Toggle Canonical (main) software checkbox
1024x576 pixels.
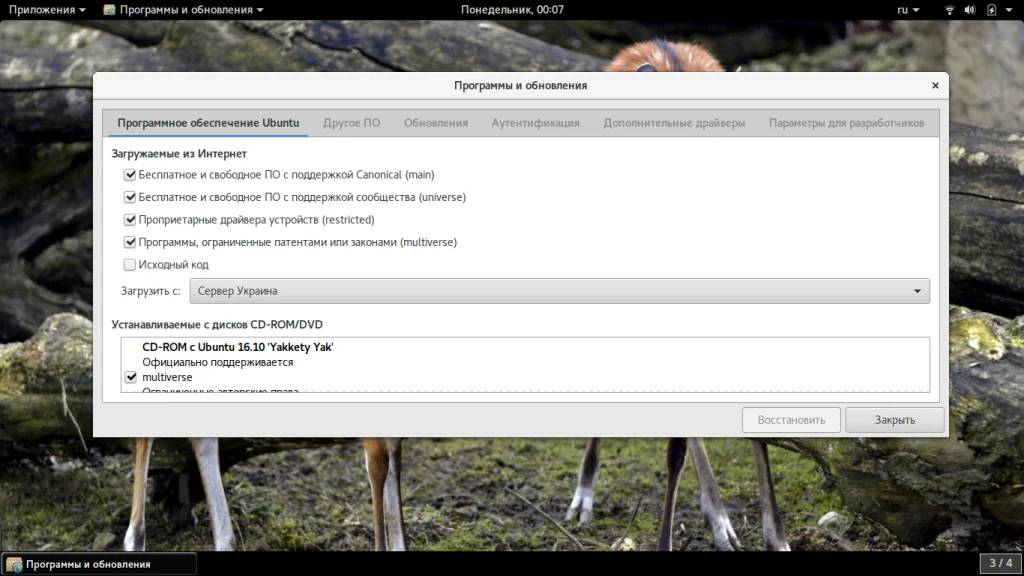tap(130, 174)
